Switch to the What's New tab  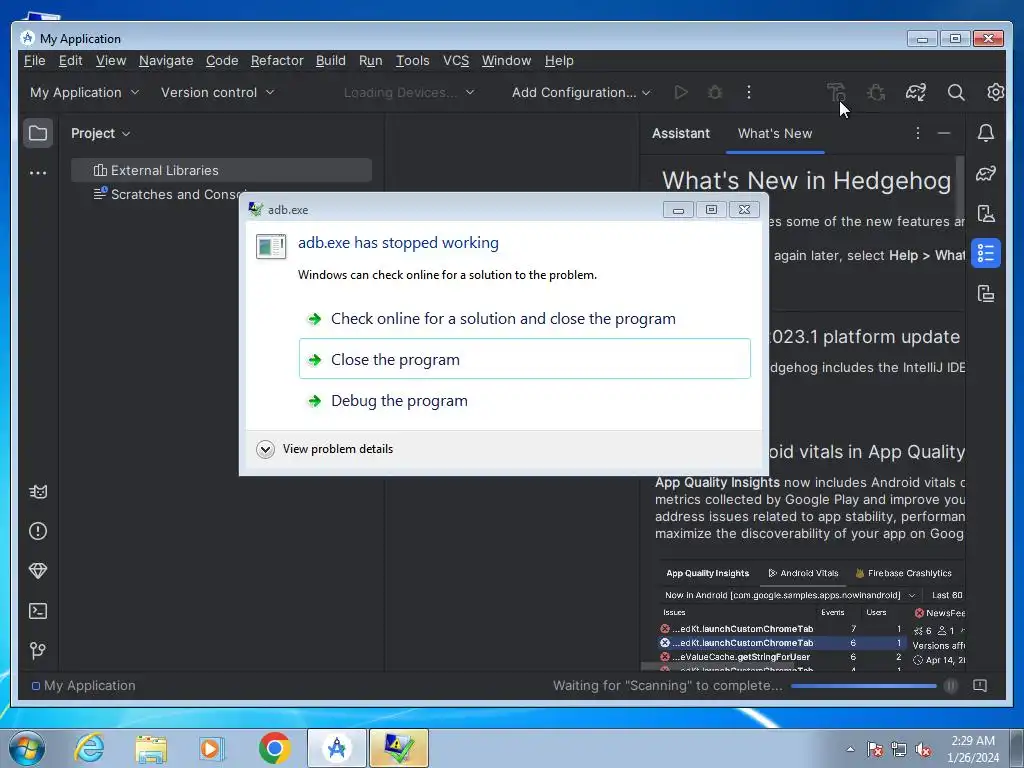click(x=775, y=133)
